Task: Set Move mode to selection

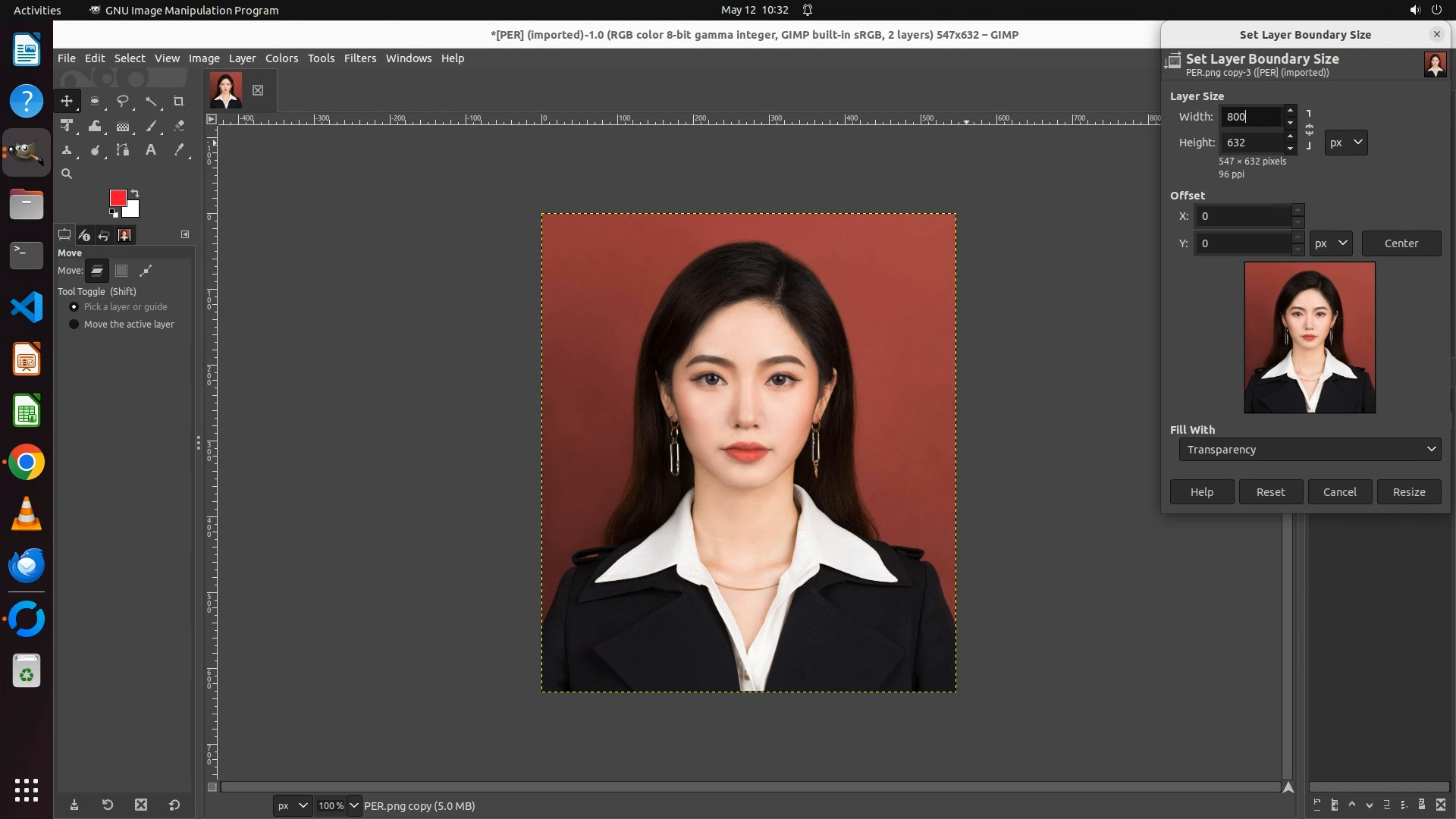Action: coord(121,271)
